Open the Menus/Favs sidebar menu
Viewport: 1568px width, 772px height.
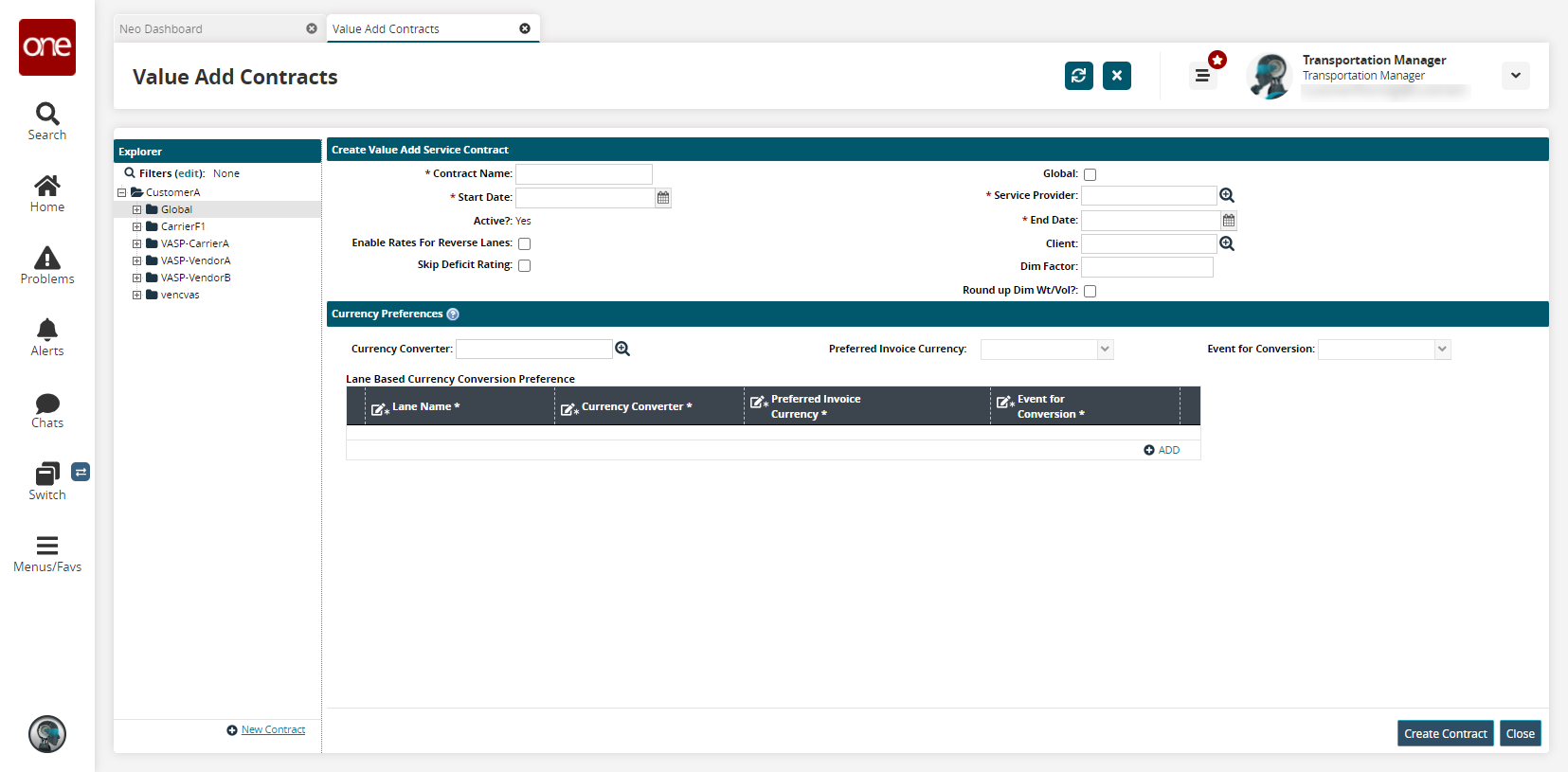pyautogui.click(x=47, y=553)
